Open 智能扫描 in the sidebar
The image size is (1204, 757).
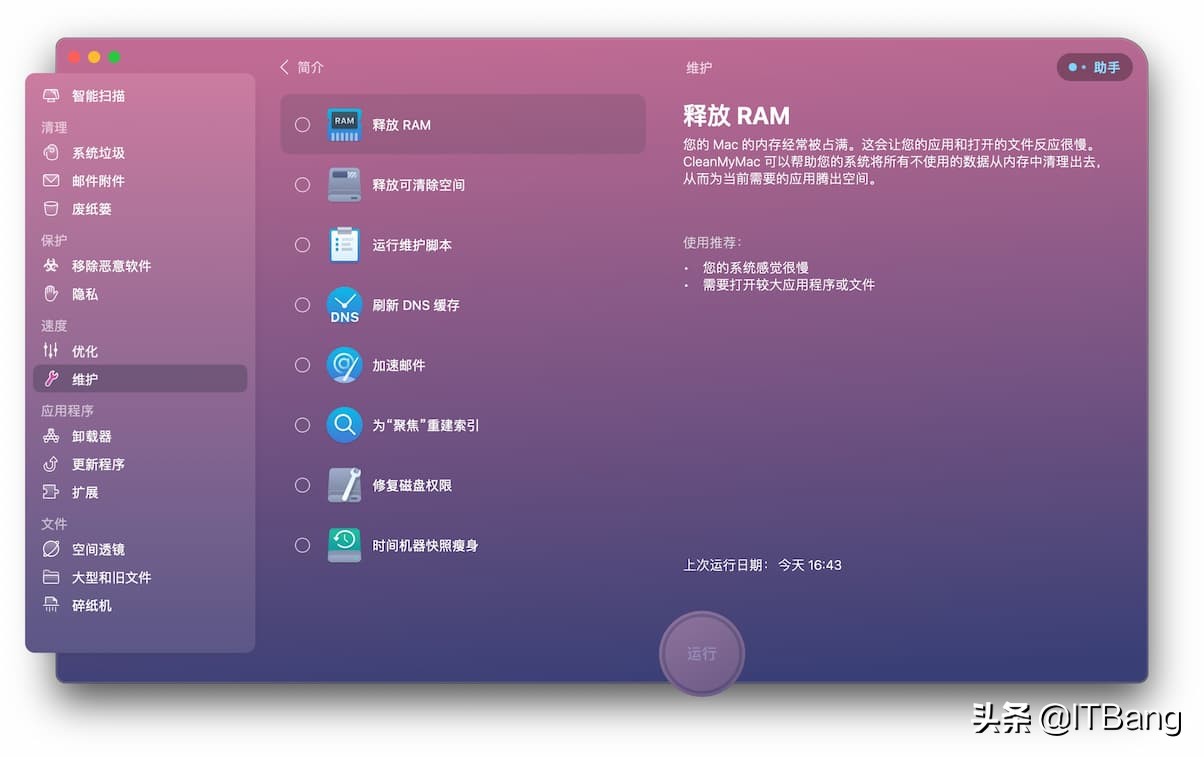(140, 96)
